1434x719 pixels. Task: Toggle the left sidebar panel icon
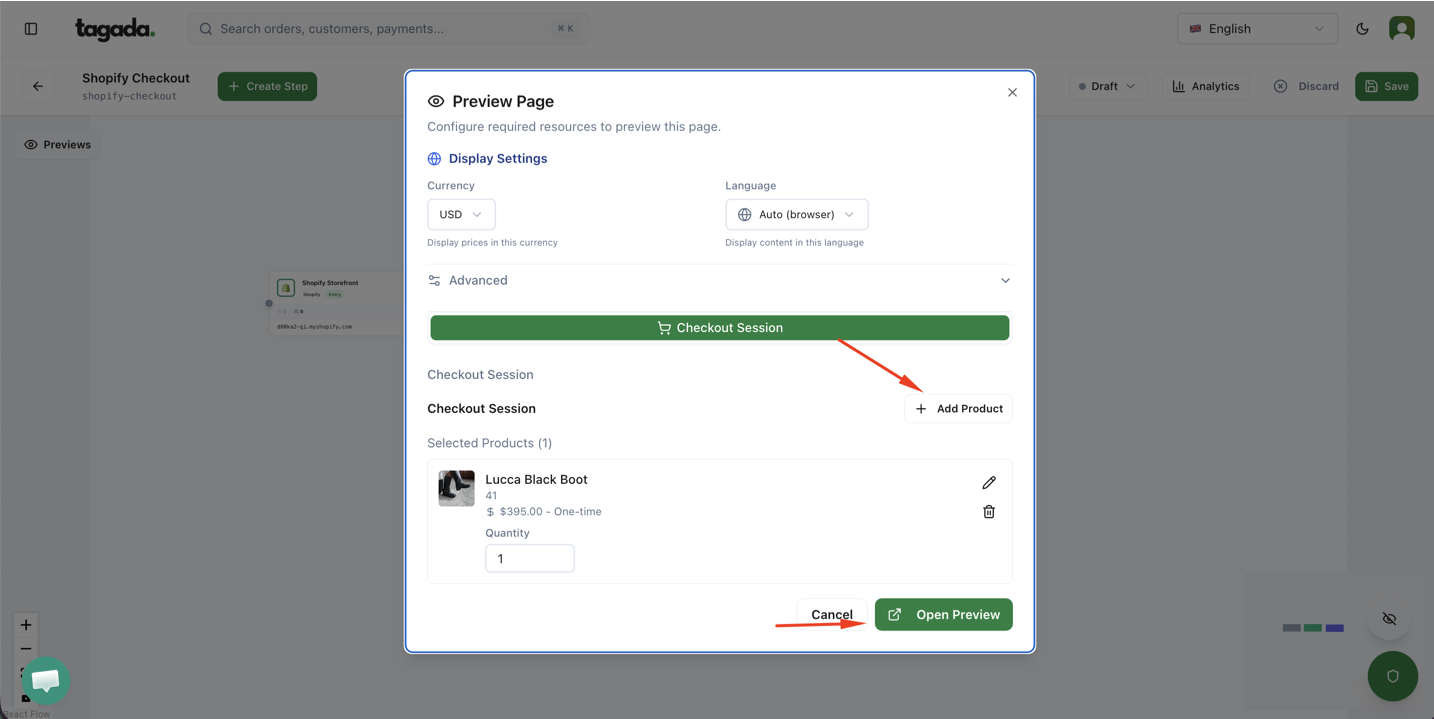tap(31, 29)
